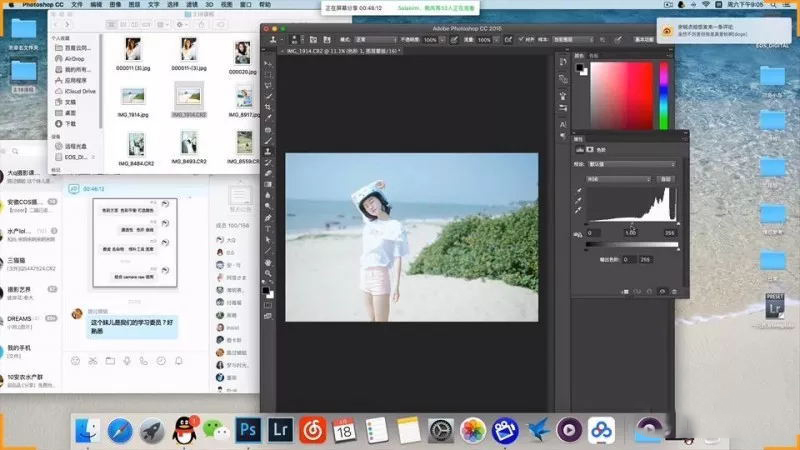
Task: Select the Move tool in Photoshop toolbar
Action: pyautogui.click(x=268, y=64)
